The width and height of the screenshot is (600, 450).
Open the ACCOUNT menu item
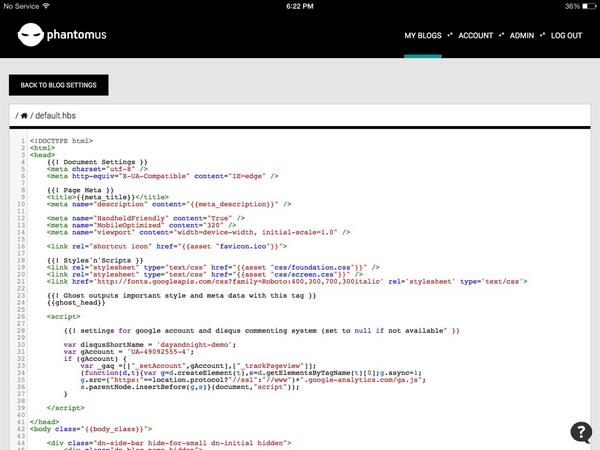pos(476,36)
